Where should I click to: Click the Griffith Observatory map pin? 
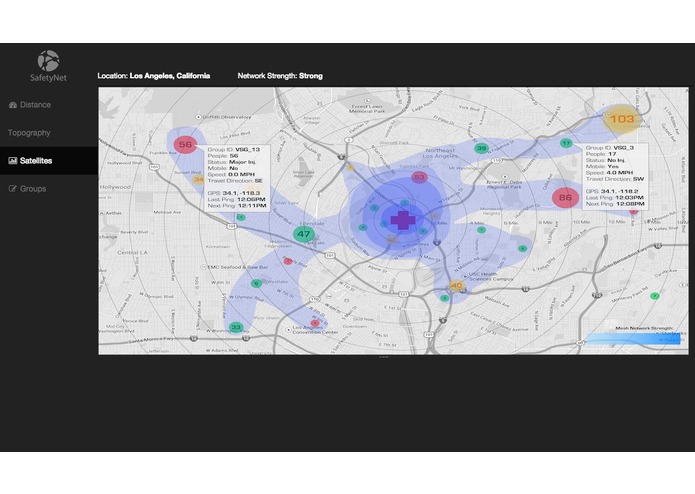[199, 117]
